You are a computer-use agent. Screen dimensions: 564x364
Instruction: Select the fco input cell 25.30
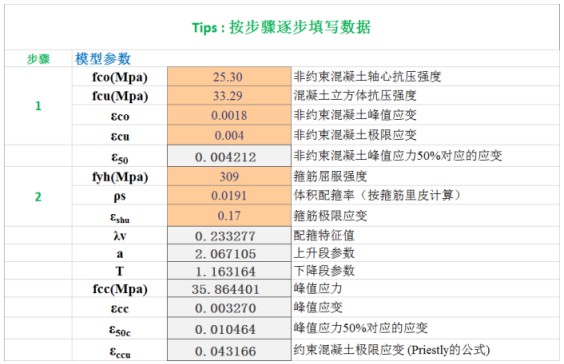[x=229, y=76]
